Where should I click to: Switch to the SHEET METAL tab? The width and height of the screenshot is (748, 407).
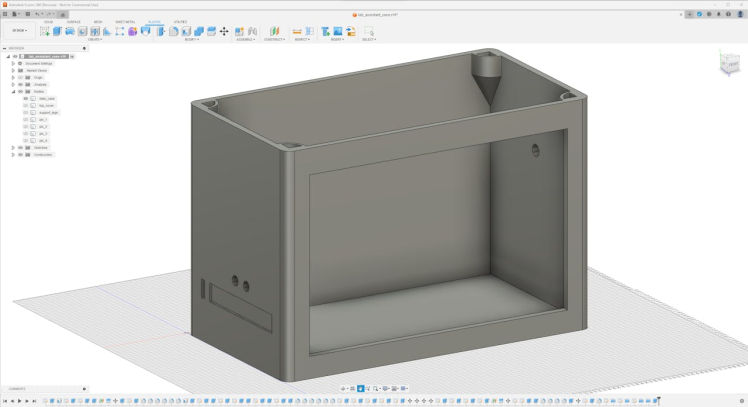click(126, 21)
